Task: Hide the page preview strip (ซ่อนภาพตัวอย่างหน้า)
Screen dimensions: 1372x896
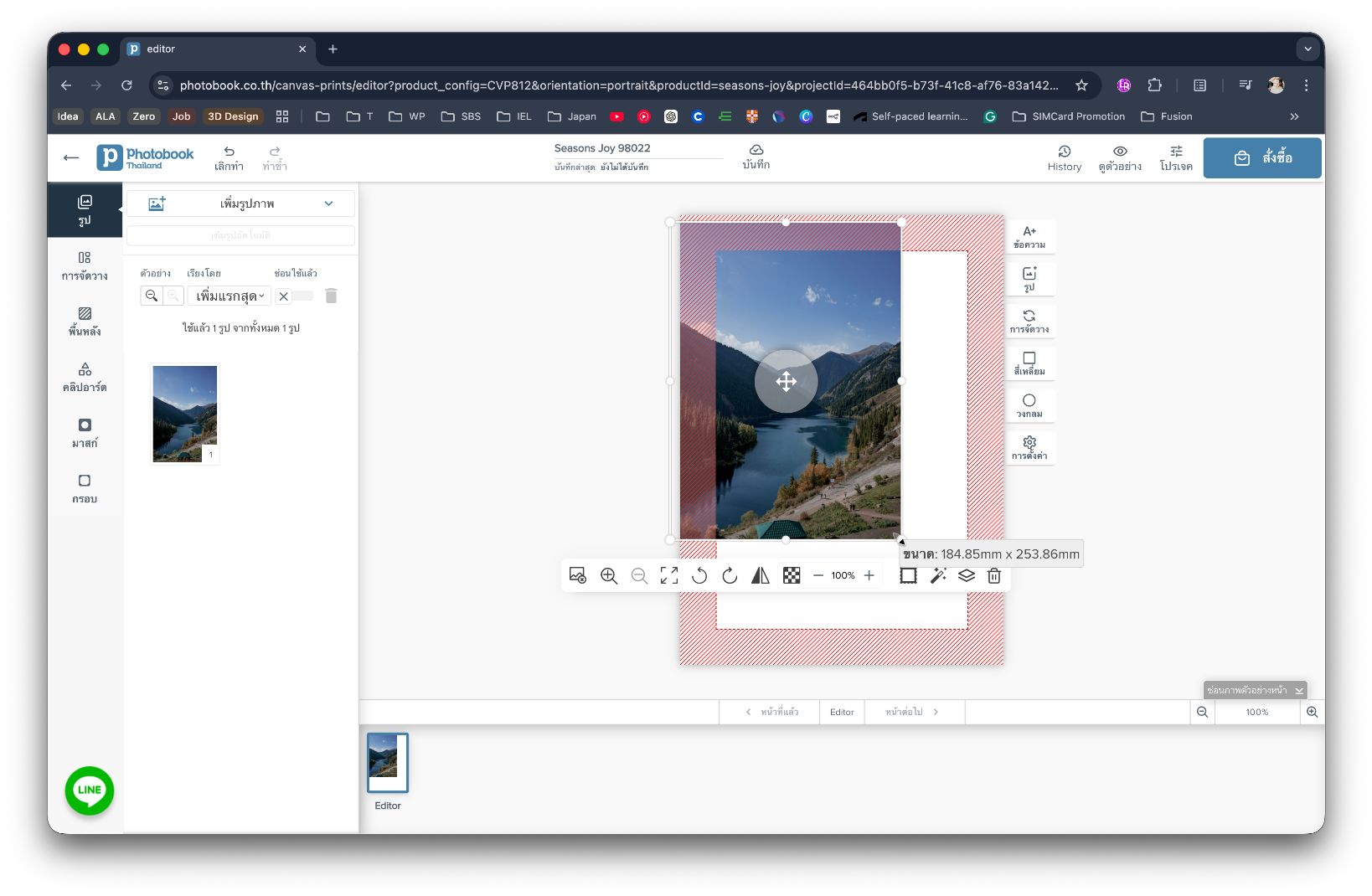Action: click(x=1255, y=690)
